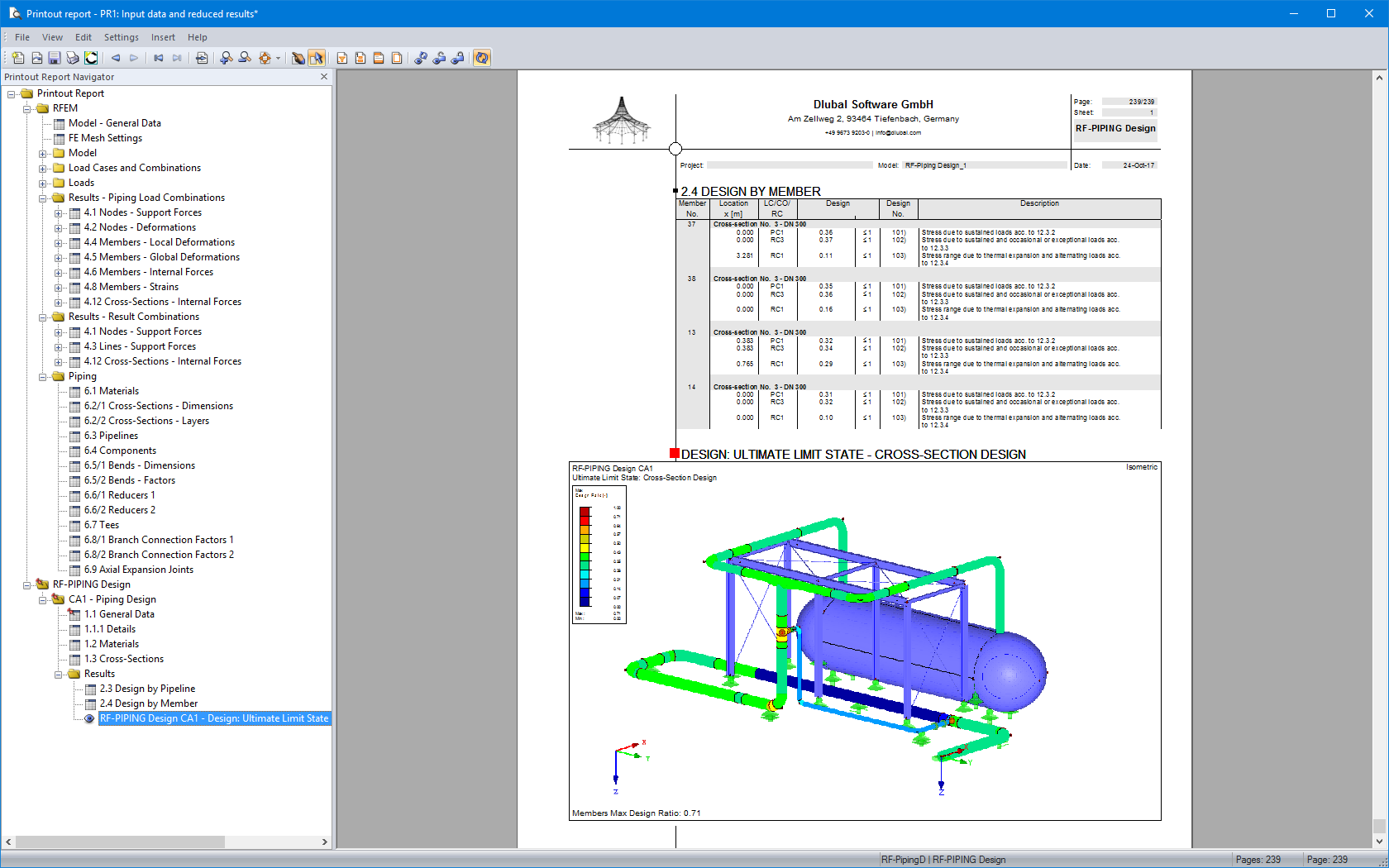Click page view scroll-up arrow
The width and height of the screenshot is (1389, 868).
click(x=1378, y=77)
